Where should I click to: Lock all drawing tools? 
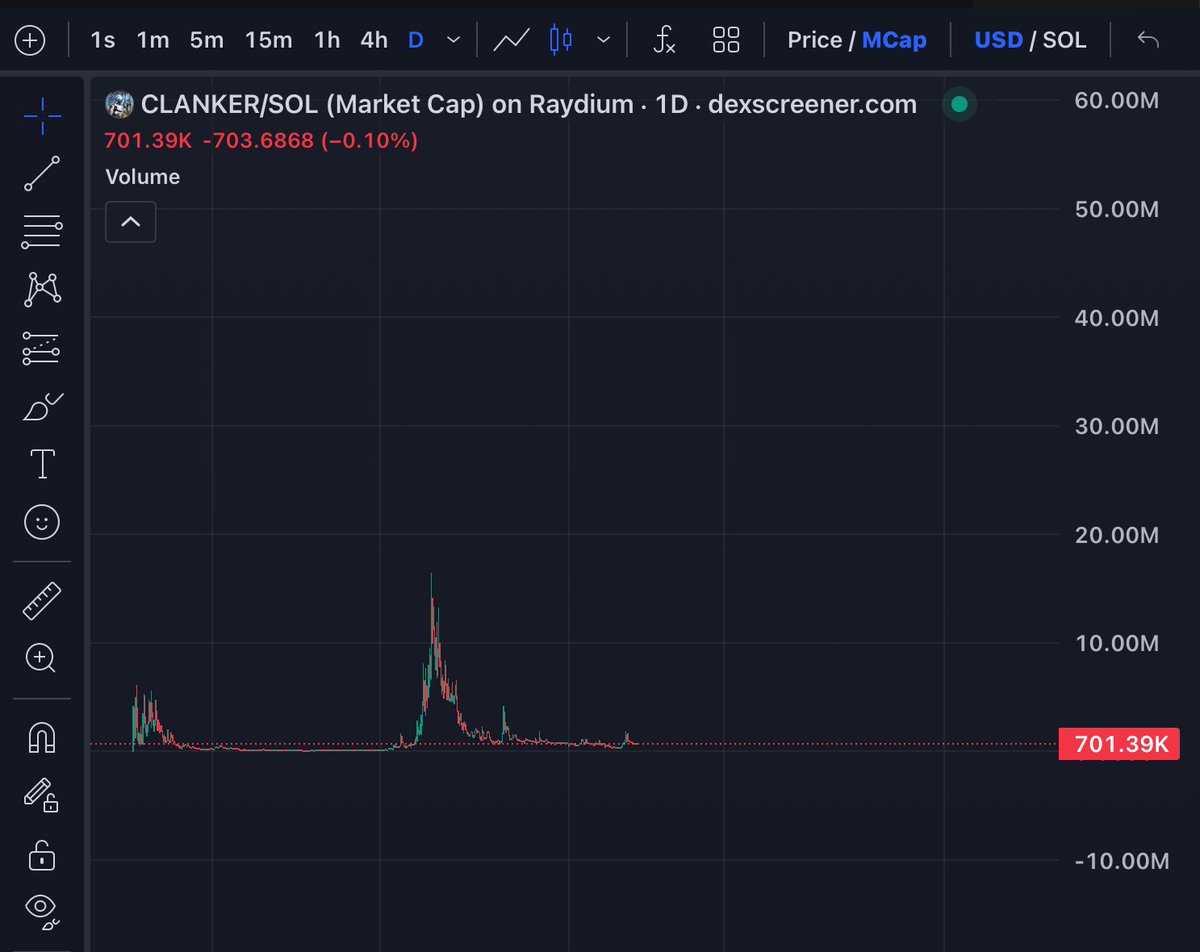pos(42,854)
